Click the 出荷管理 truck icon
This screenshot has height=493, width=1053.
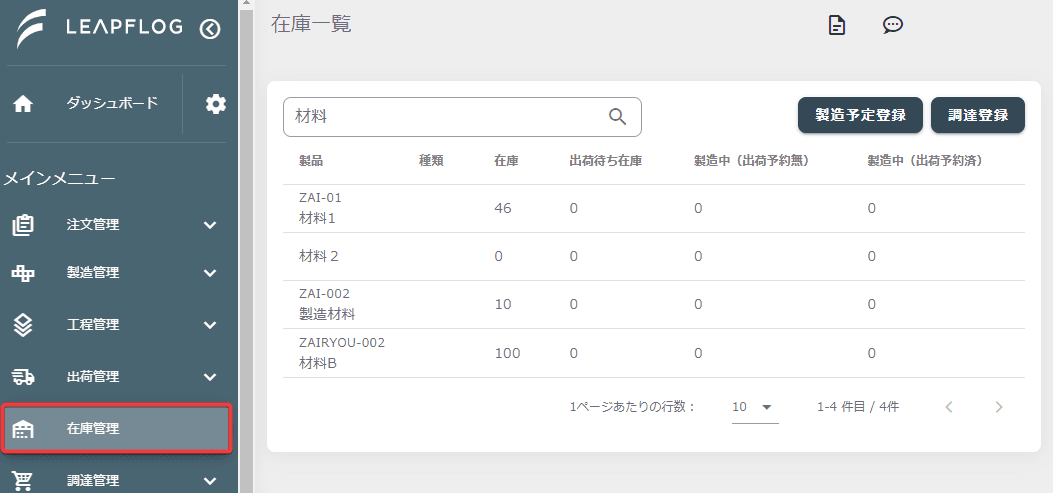tap(24, 377)
